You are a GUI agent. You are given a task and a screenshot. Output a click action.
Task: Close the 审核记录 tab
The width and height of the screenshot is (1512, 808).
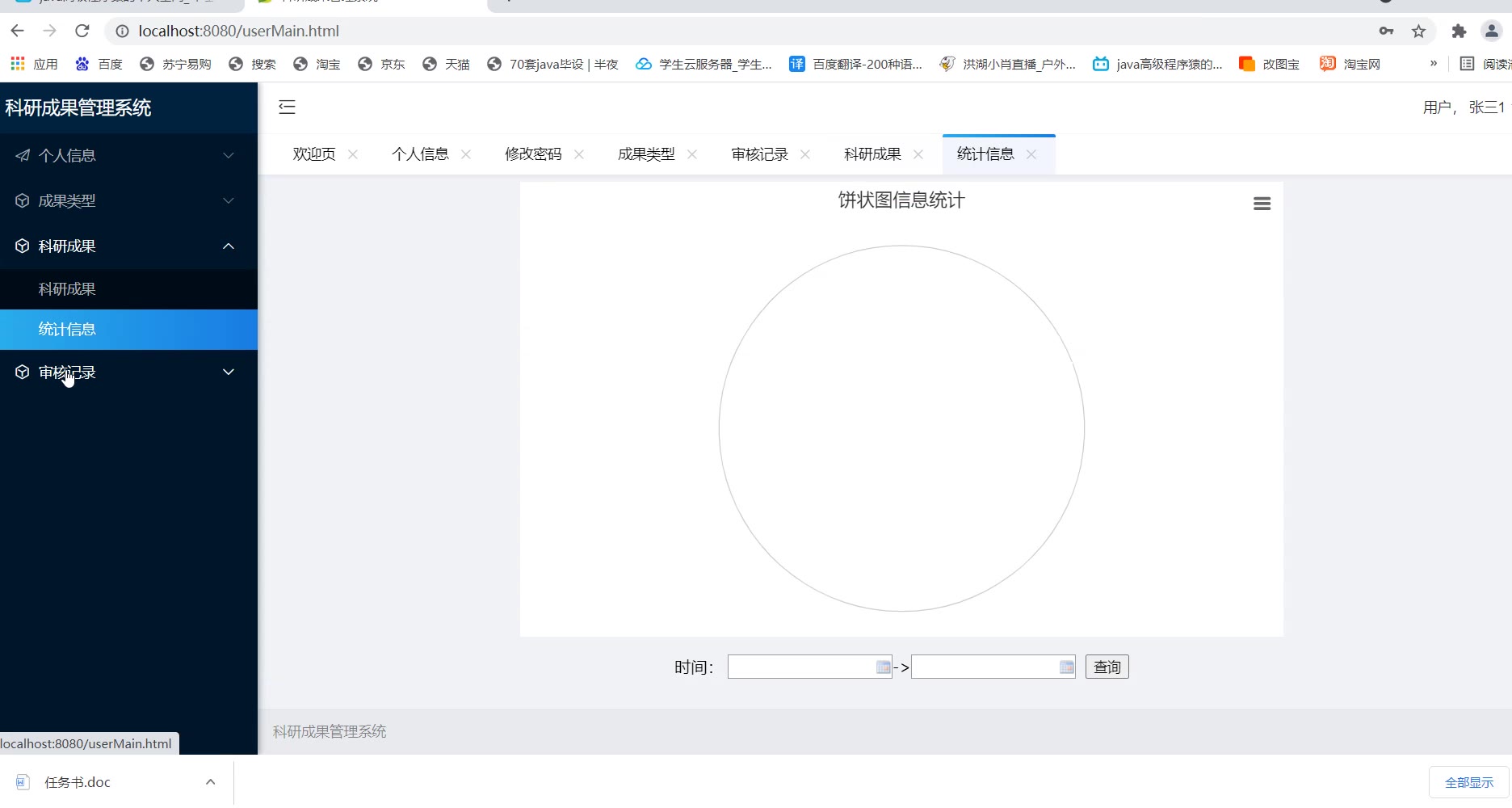point(805,154)
